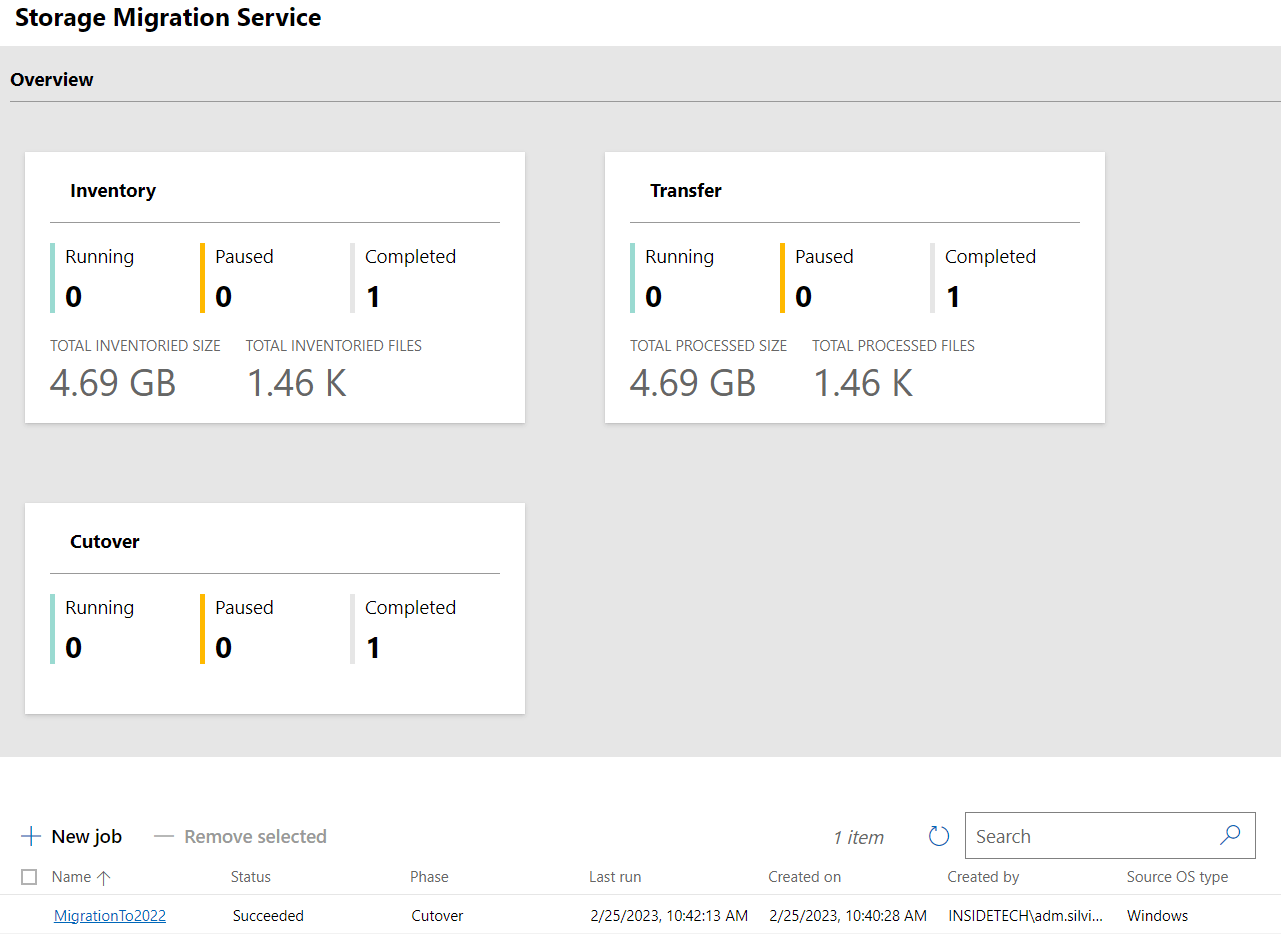This screenshot has width=1281, height=950.
Task: Click the Created on column header
Action: point(805,877)
